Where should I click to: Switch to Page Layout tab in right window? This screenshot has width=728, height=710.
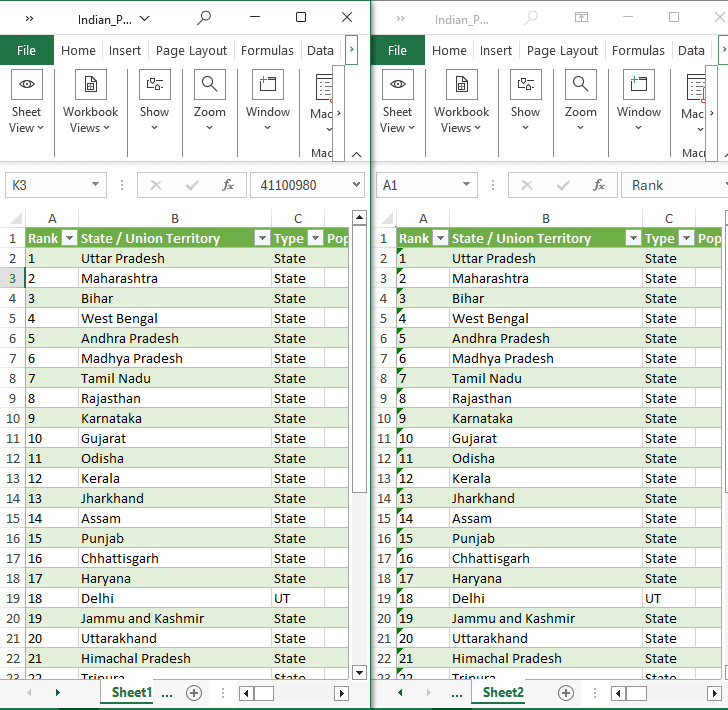pos(562,51)
